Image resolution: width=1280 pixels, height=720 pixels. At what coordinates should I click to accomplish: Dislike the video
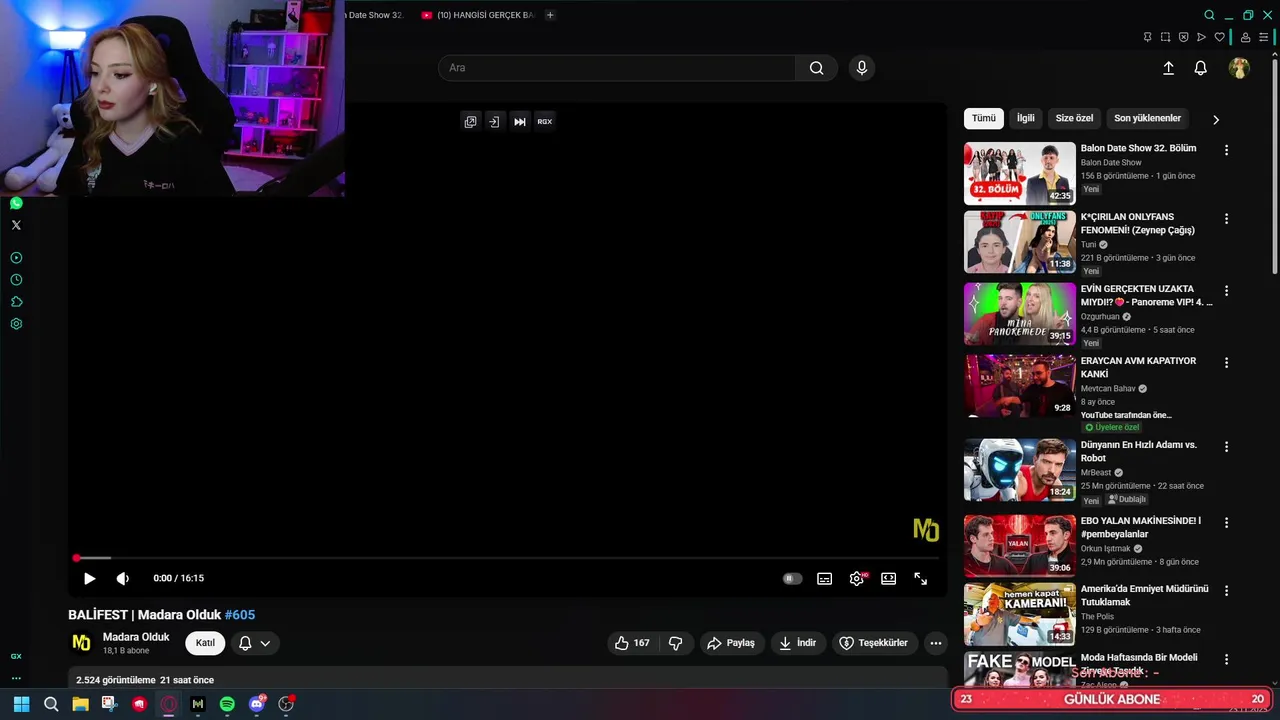(x=676, y=643)
